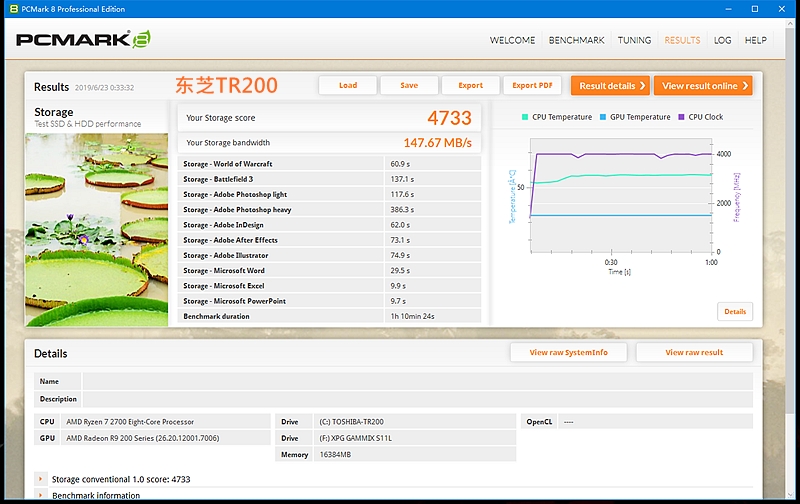Image resolution: width=800 pixels, height=504 pixels.
Task: Select 'Storage - Battlefield 3' row
Action: [x=329, y=179]
